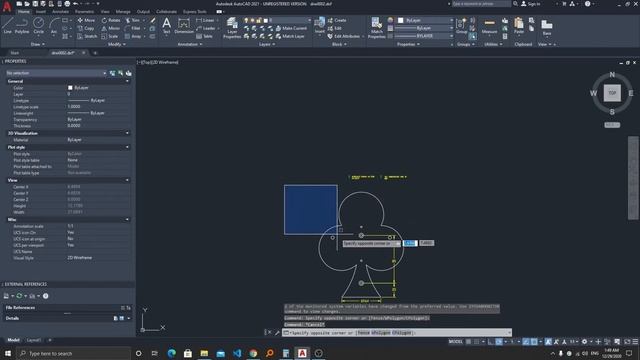Select the Arc tool
Viewport: 640px width, 360px height.
pos(53,25)
